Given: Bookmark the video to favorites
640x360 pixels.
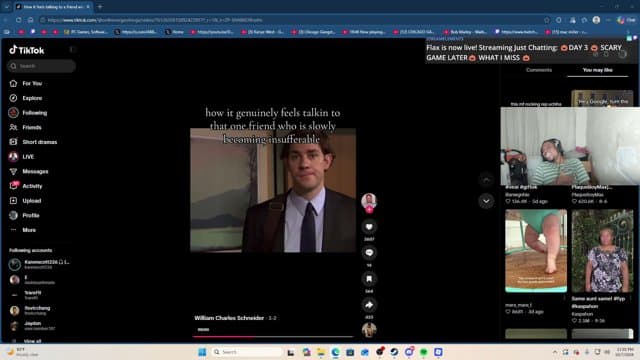Looking at the screenshot, I should coord(369,279).
